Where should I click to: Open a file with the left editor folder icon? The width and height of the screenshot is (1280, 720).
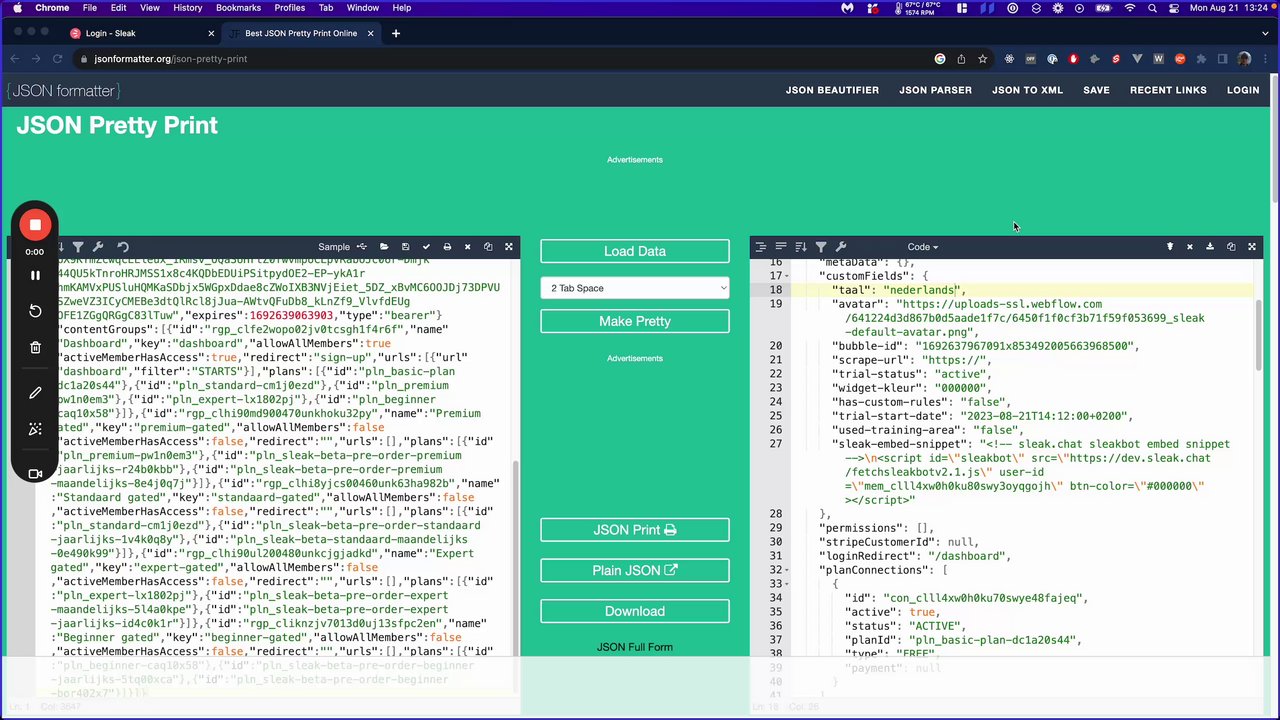click(x=384, y=247)
